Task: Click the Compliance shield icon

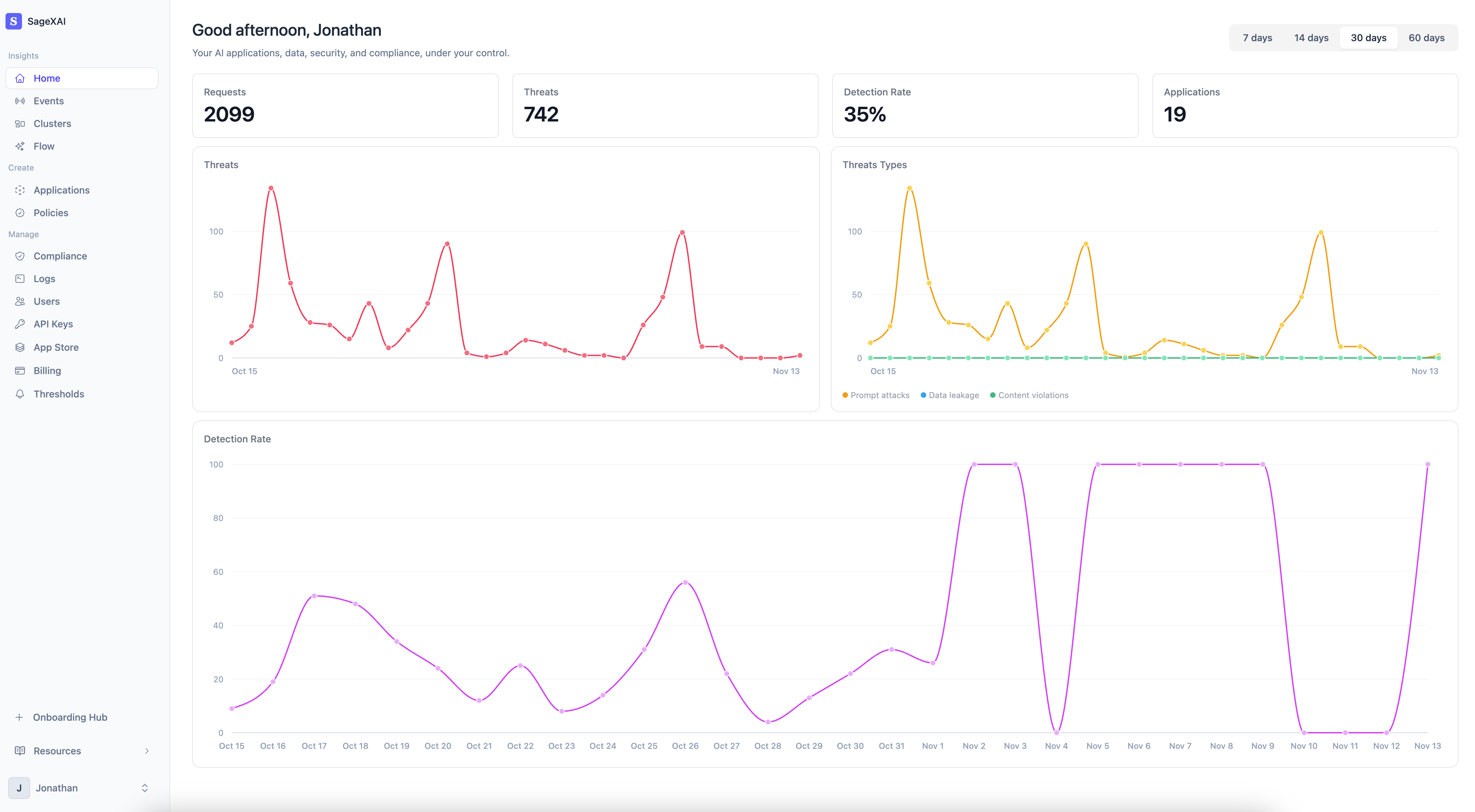Action: pyautogui.click(x=20, y=256)
